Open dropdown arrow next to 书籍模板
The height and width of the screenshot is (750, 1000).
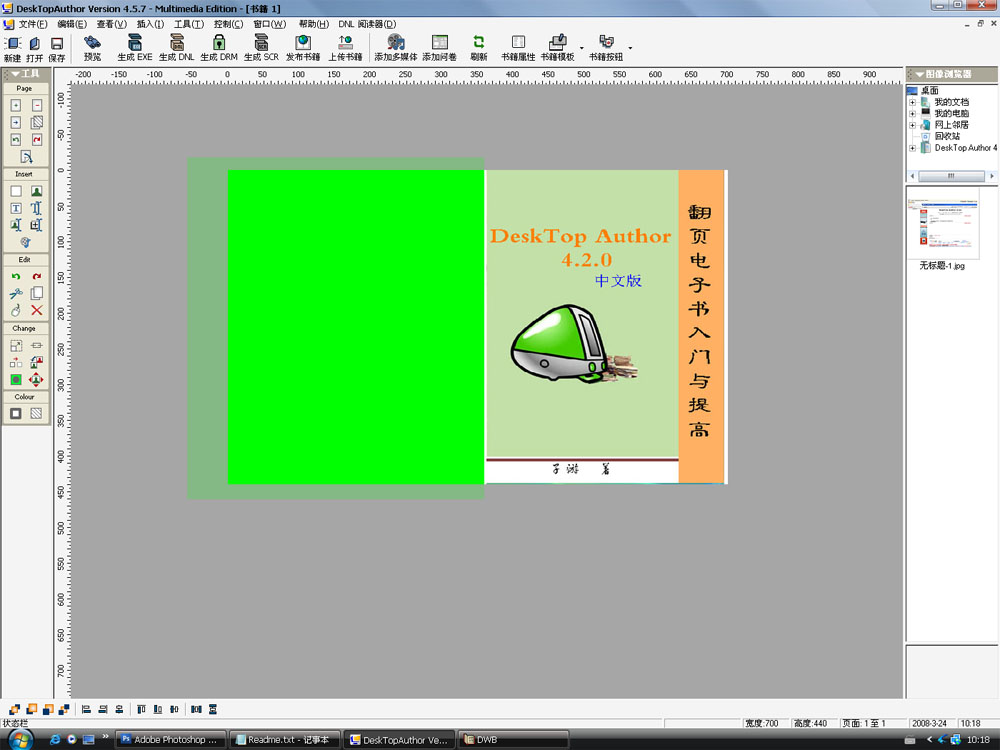click(x=582, y=48)
